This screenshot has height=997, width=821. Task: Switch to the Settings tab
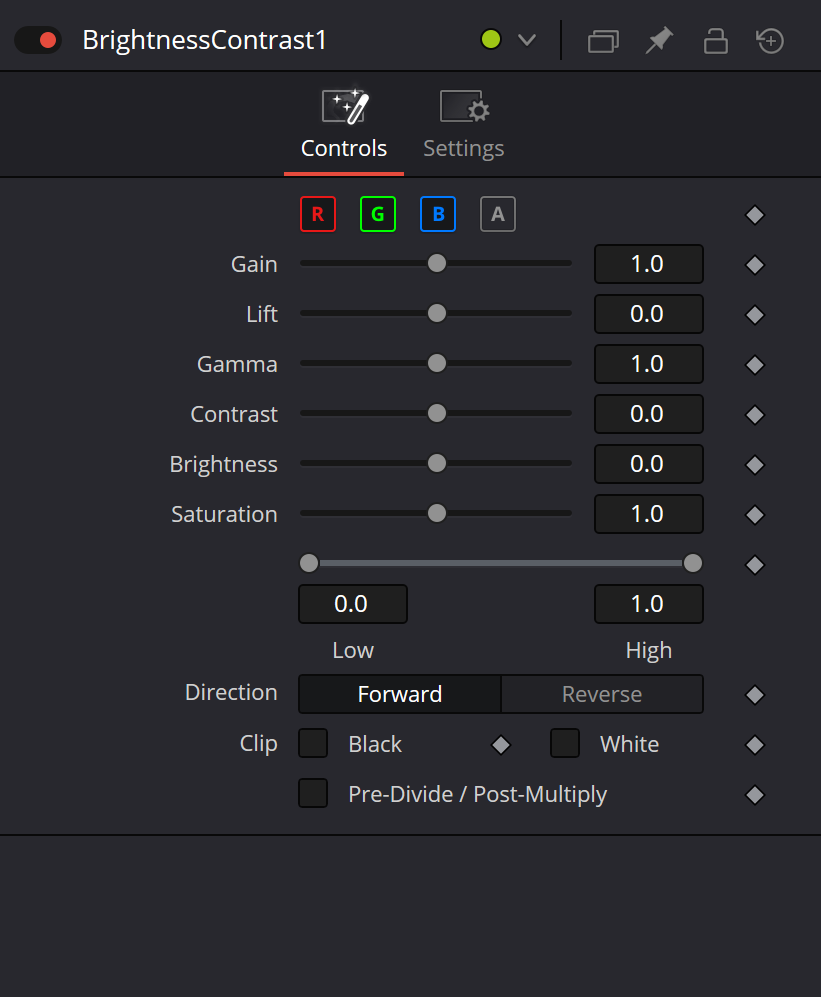click(x=464, y=126)
